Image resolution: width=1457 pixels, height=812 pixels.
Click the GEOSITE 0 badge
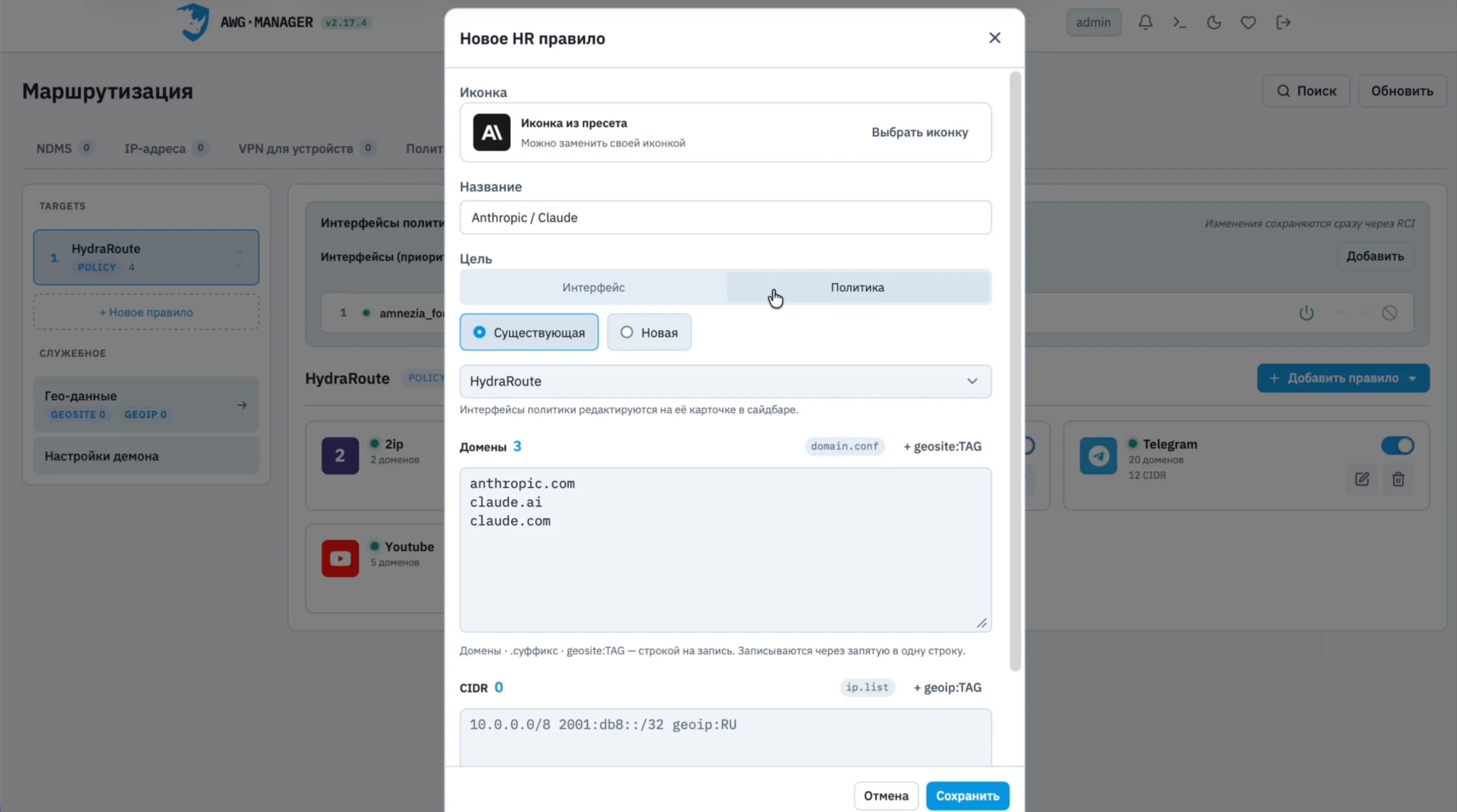(x=78, y=415)
